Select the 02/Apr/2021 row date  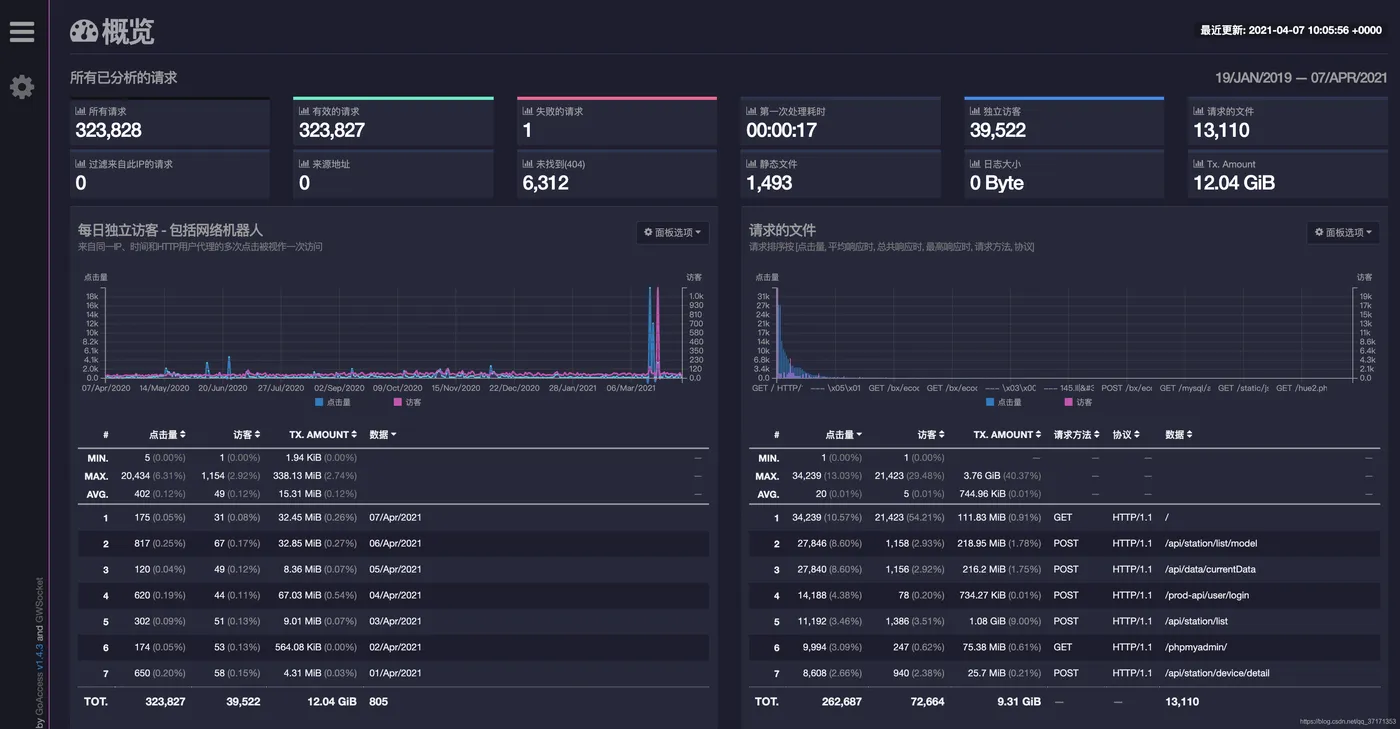(x=395, y=647)
